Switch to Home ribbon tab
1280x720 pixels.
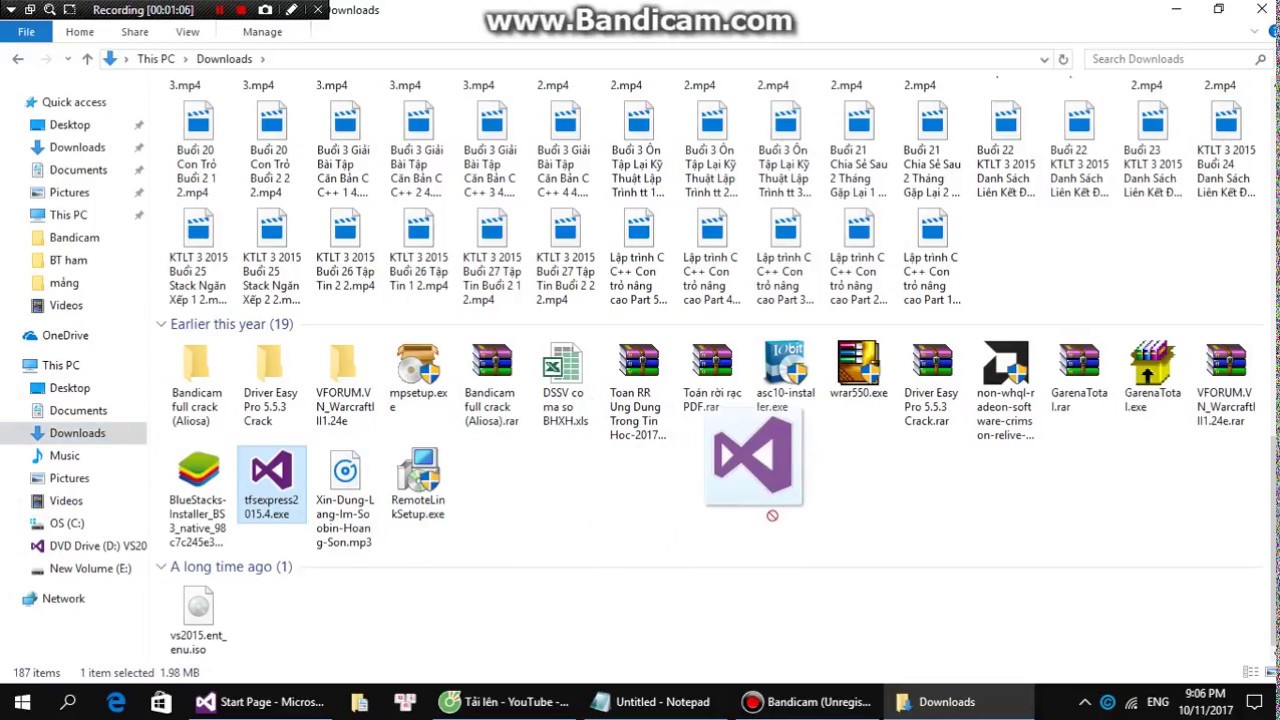tap(80, 32)
